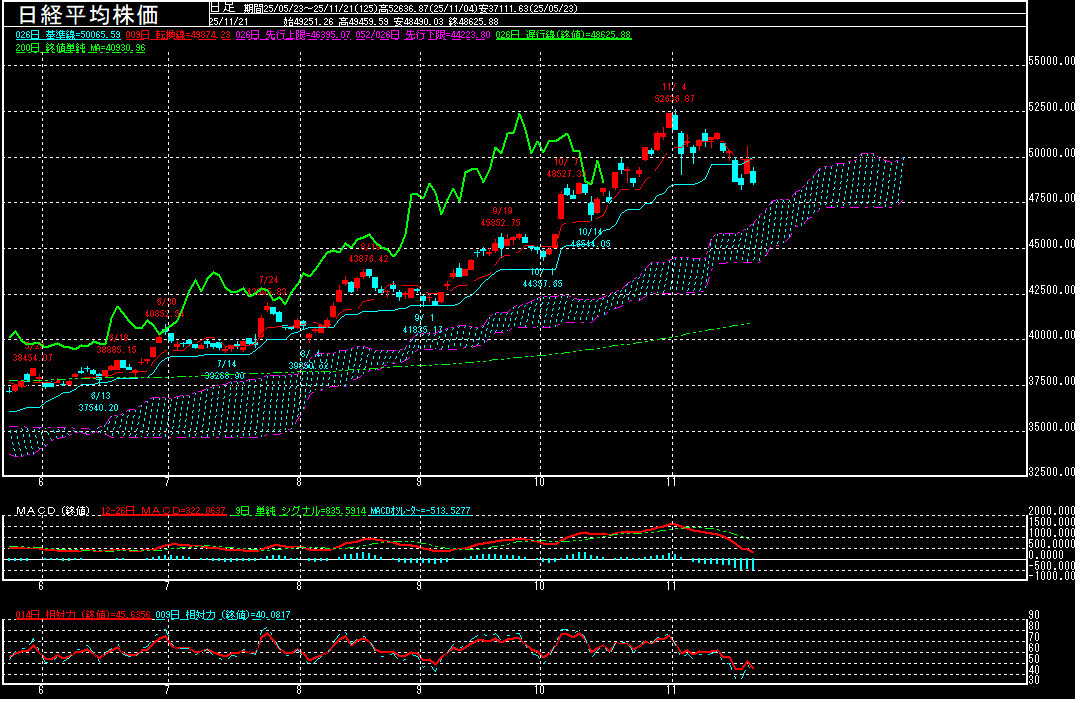Viewport: 1080px width, 703px height.
Task: Click the 先行下限 legend entry
Action: tap(422, 34)
